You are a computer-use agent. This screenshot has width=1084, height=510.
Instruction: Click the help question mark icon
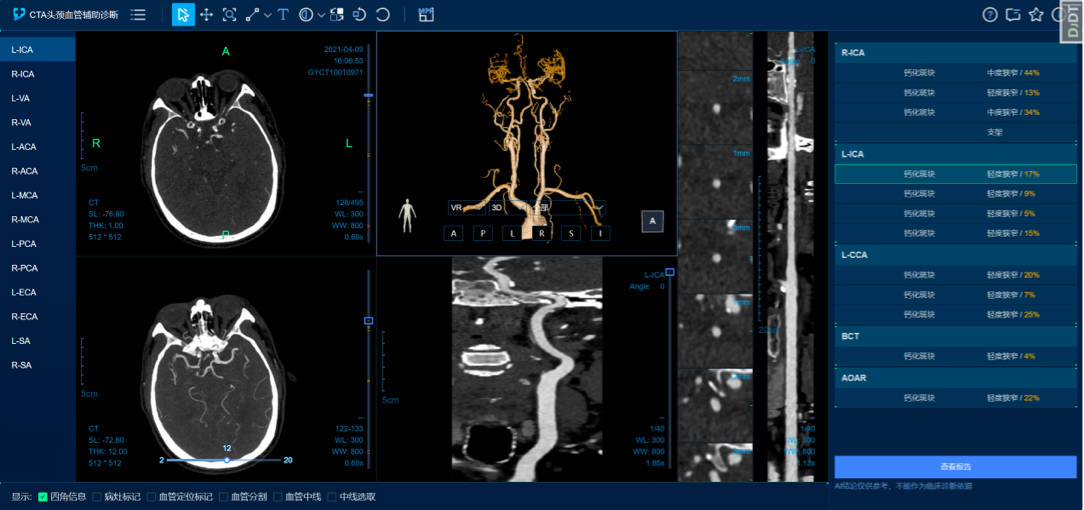(x=990, y=15)
